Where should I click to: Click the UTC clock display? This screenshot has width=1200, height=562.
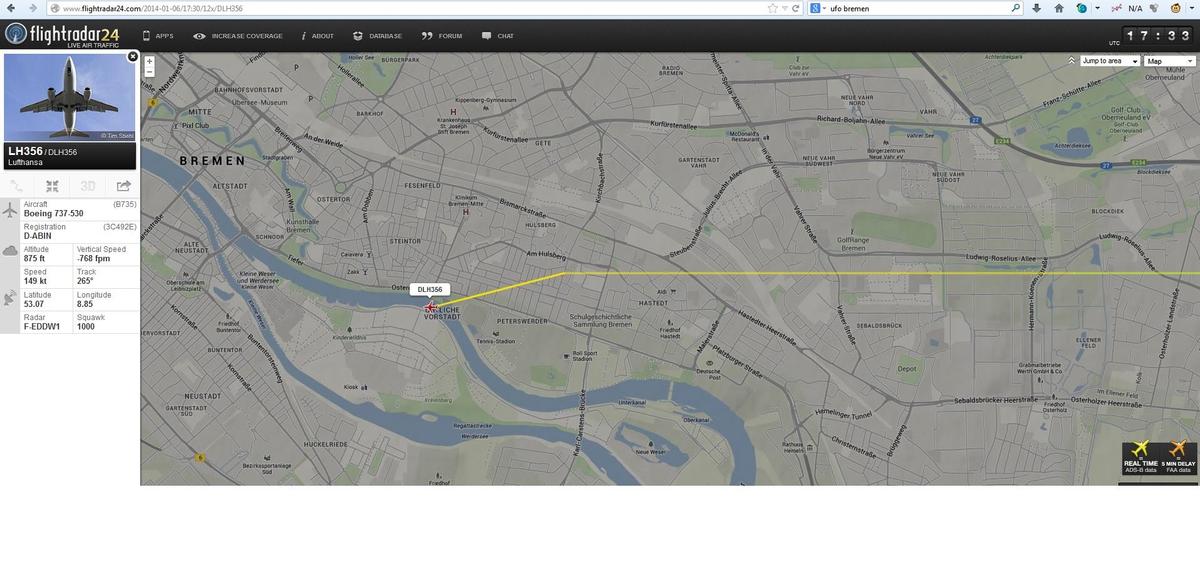tap(1159, 36)
